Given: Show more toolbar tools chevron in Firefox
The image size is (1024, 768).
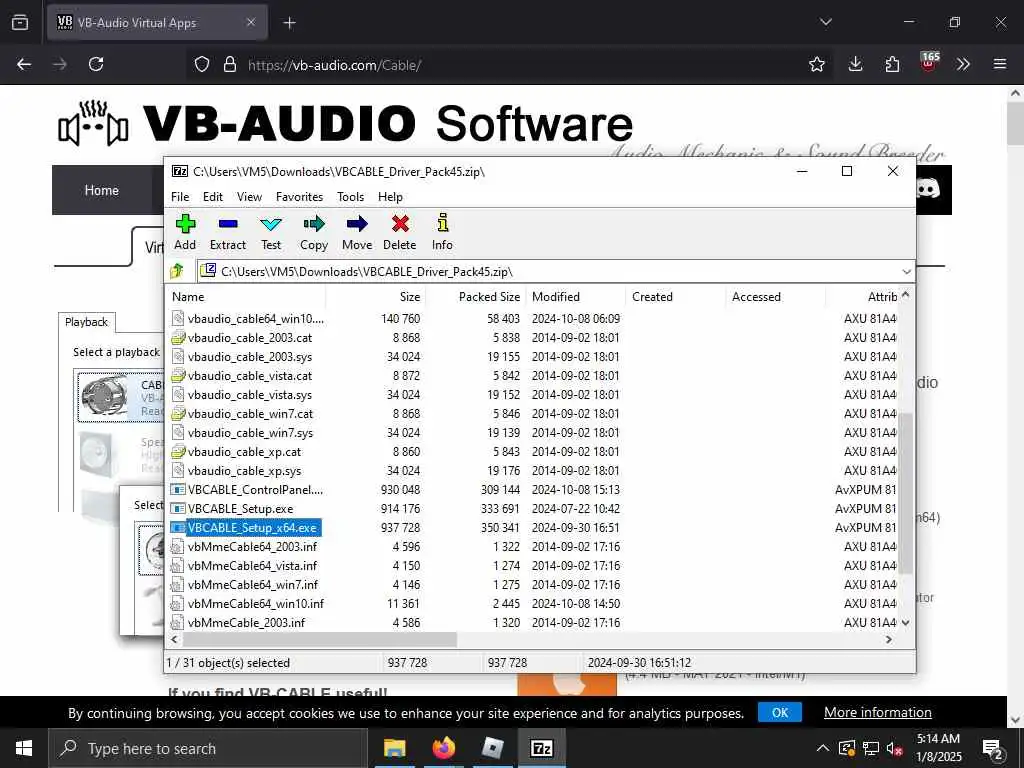Looking at the screenshot, I should tap(963, 64).
